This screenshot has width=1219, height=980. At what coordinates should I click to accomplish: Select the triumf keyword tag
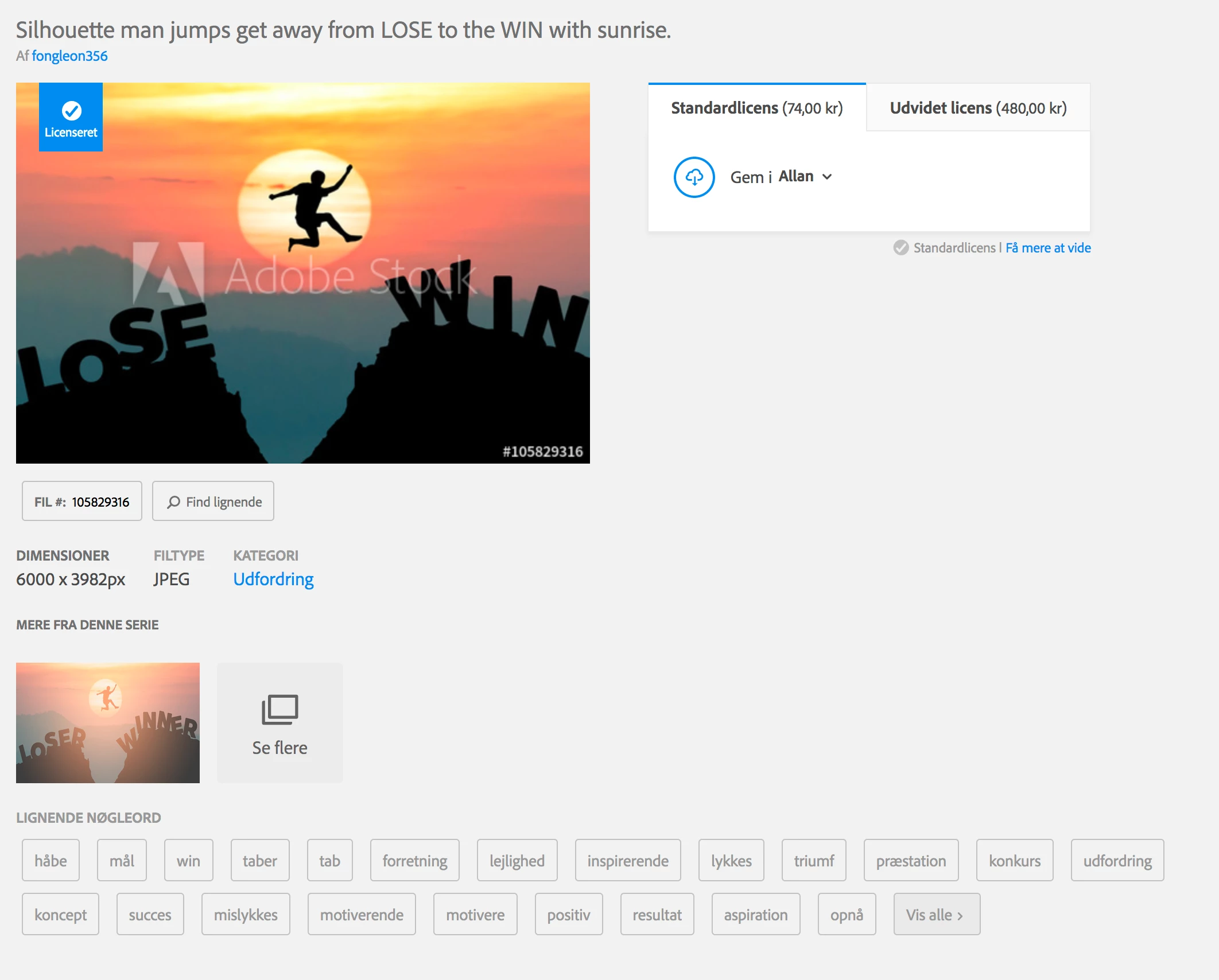(x=813, y=861)
